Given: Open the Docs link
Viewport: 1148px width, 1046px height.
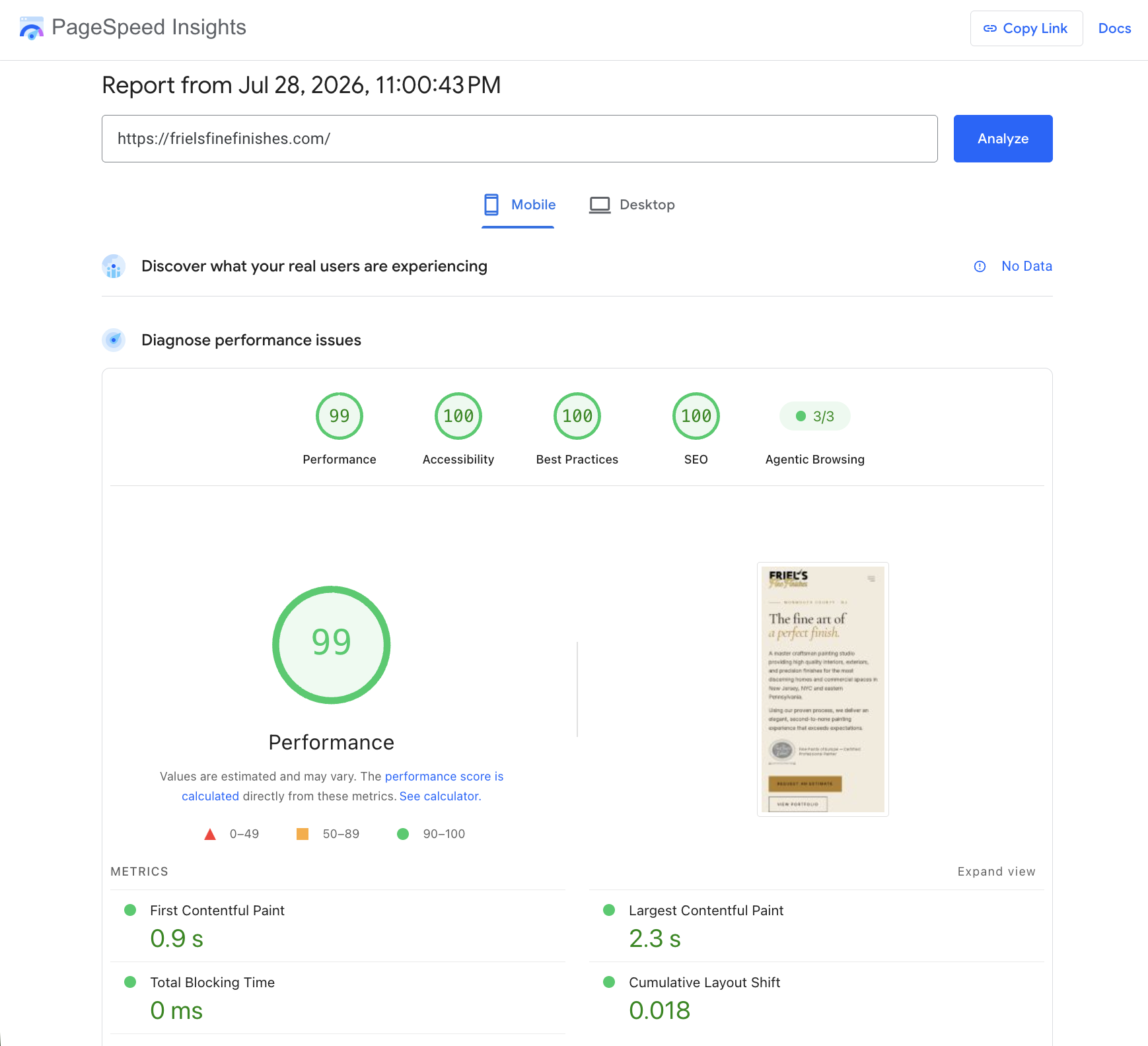Looking at the screenshot, I should click(1114, 28).
